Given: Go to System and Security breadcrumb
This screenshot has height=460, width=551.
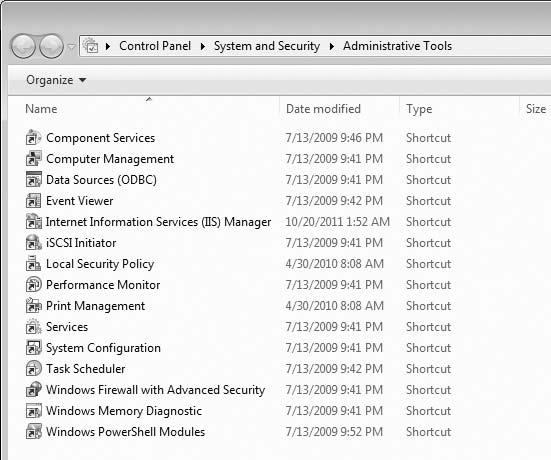Looking at the screenshot, I should [x=267, y=46].
